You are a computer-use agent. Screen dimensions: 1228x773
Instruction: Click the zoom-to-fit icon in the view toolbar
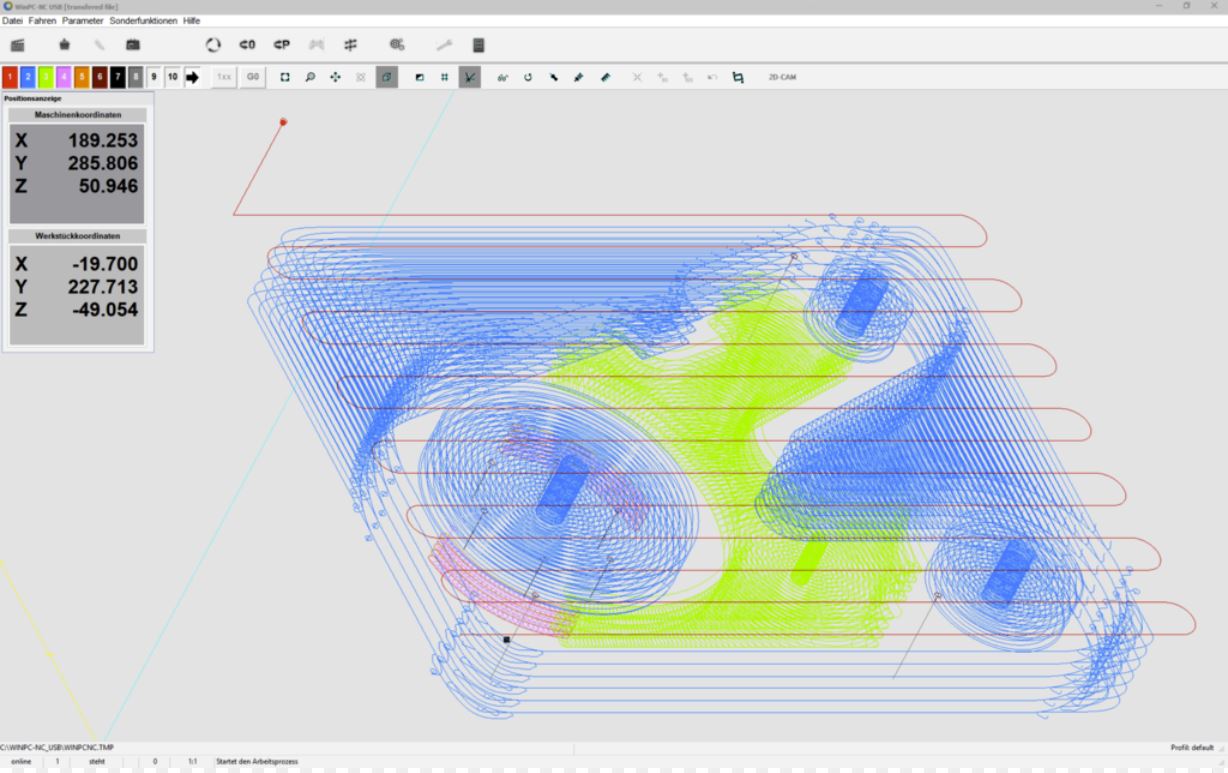285,76
